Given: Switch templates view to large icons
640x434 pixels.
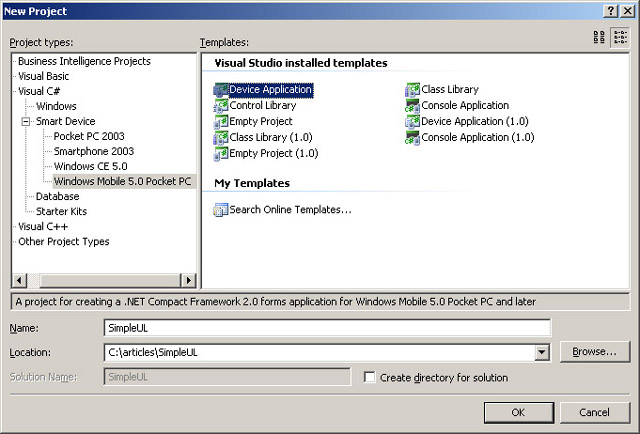Looking at the screenshot, I should point(599,38).
